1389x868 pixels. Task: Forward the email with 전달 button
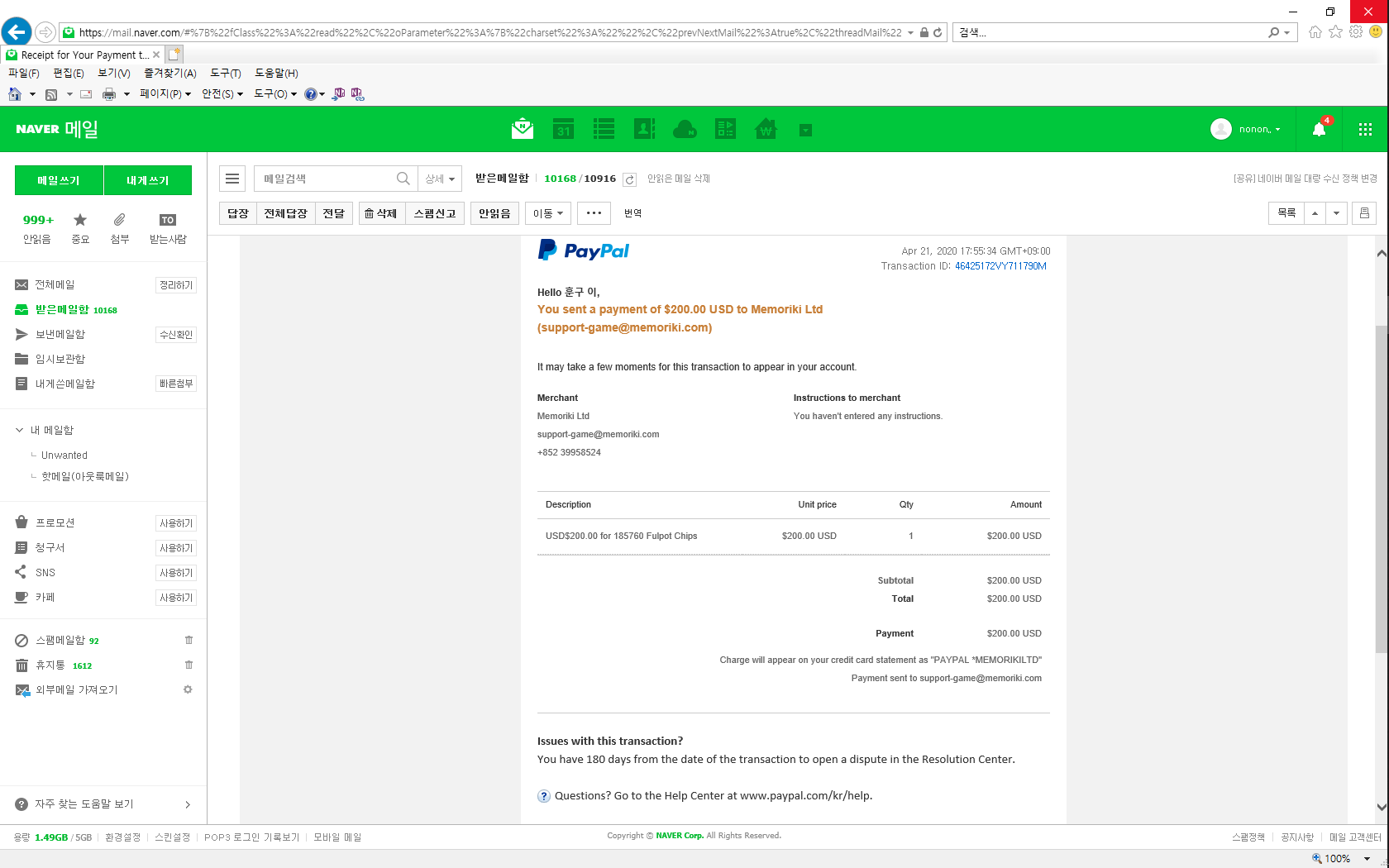point(334,213)
